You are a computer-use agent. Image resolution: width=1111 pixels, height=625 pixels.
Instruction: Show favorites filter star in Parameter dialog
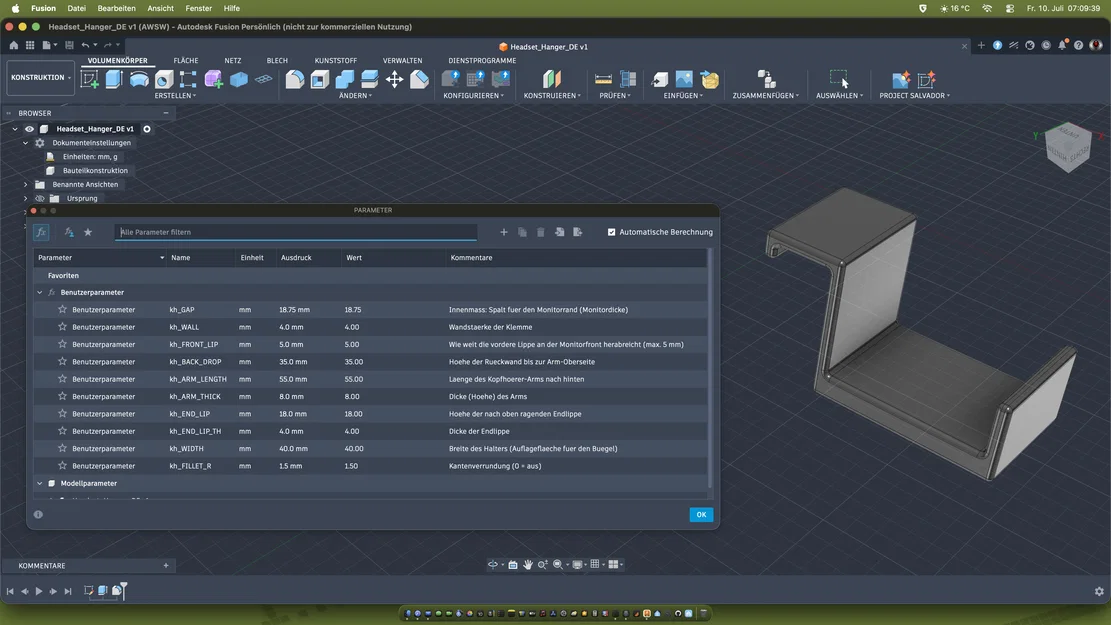pos(88,232)
